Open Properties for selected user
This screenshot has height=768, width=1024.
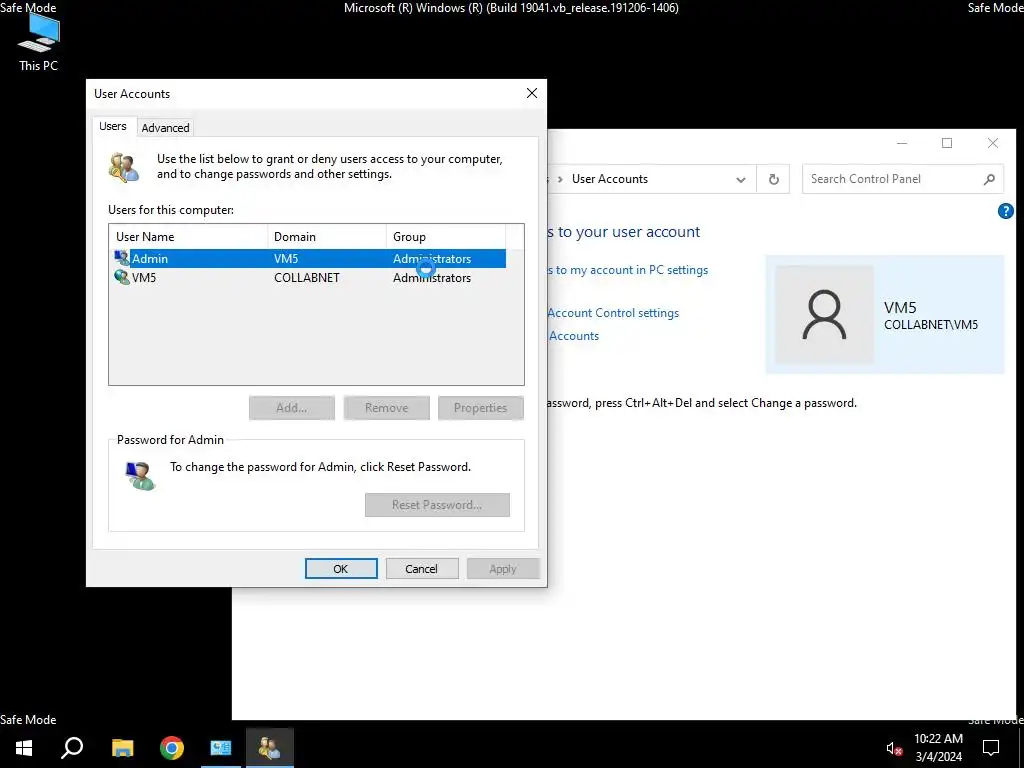pos(481,408)
